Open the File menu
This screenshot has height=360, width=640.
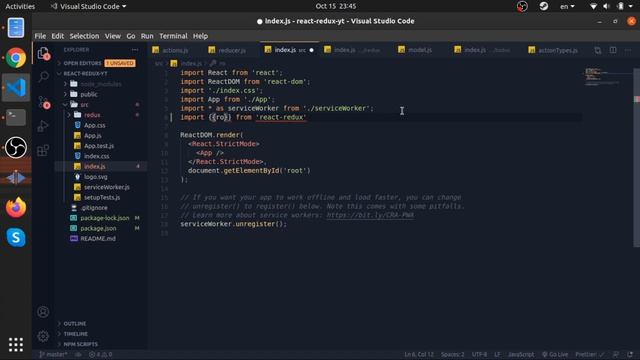tap(40, 36)
